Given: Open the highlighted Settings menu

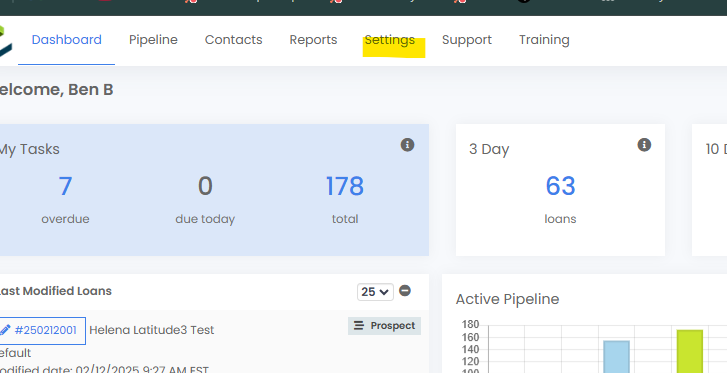Looking at the screenshot, I should click(x=389, y=40).
